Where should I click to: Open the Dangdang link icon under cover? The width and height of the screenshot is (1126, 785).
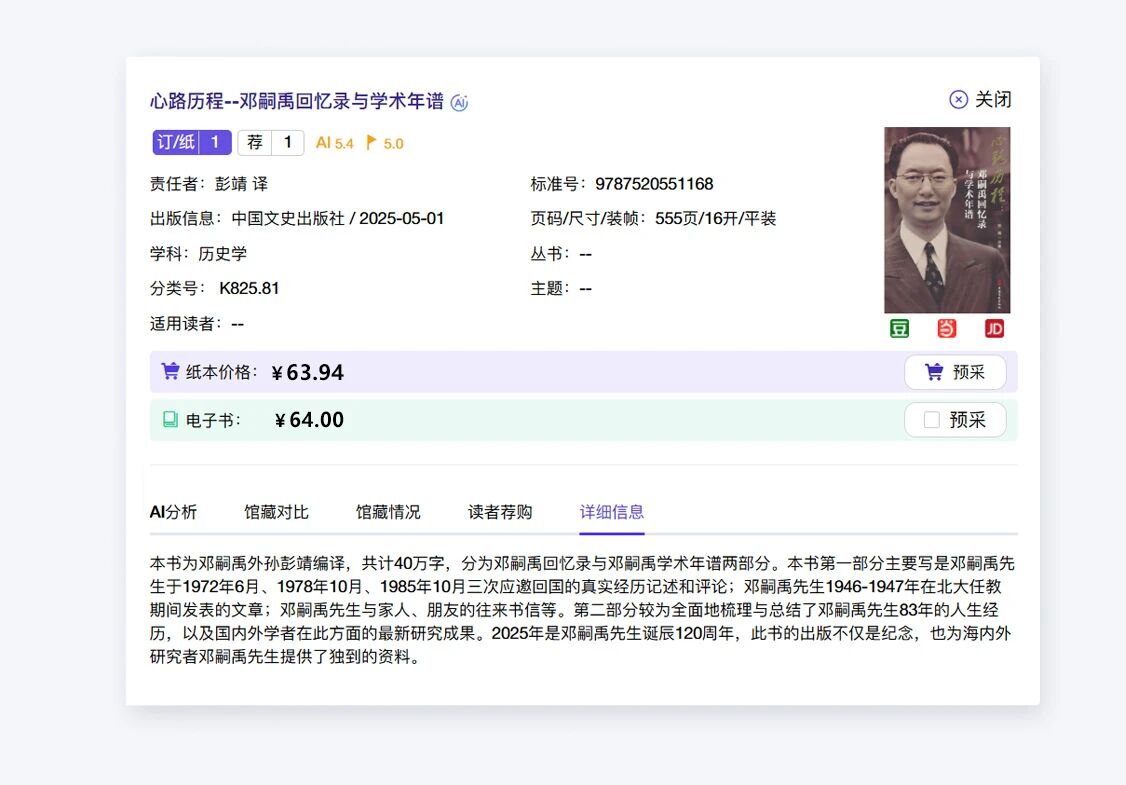[x=946, y=329]
